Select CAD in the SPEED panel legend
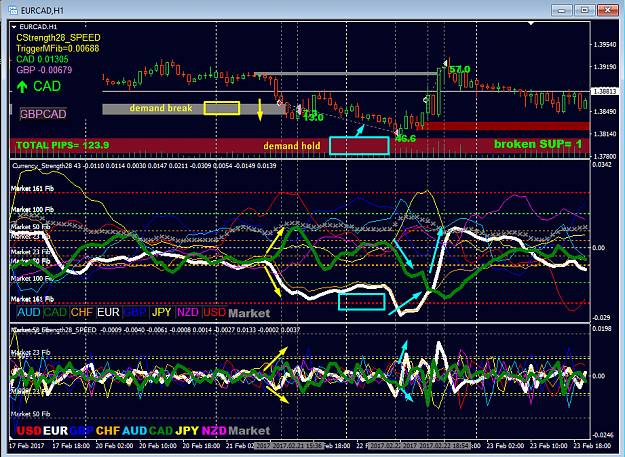Viewport: 625px width, 457px height. [161, 431]
